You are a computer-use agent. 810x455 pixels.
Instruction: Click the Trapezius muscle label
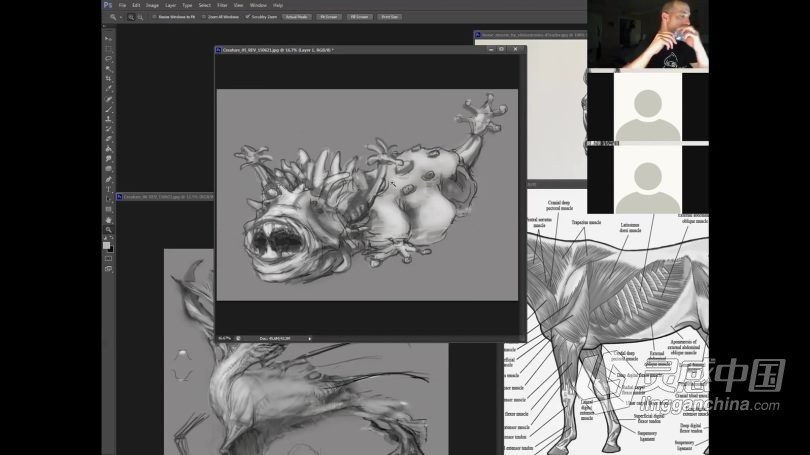coord(586,222)
